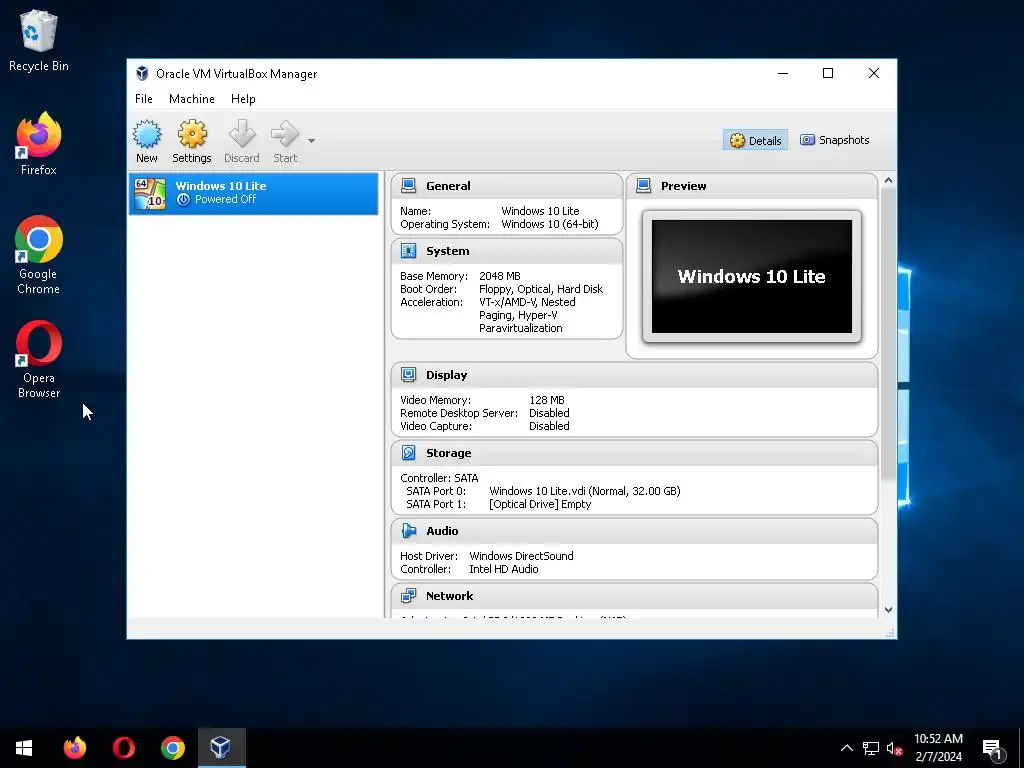Open the Display section header link
The image size is (1024, 768).
pos(447,376)
